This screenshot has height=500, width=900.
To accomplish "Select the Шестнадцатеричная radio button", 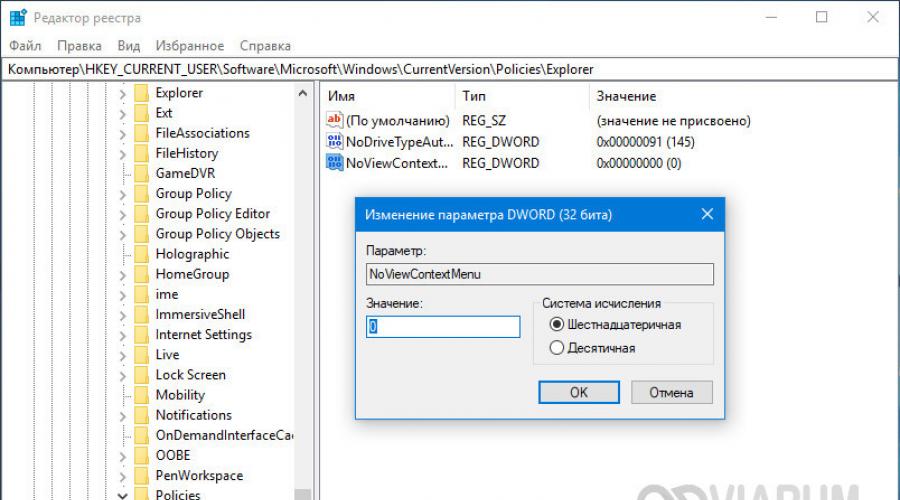I will (x=557, y=325).
